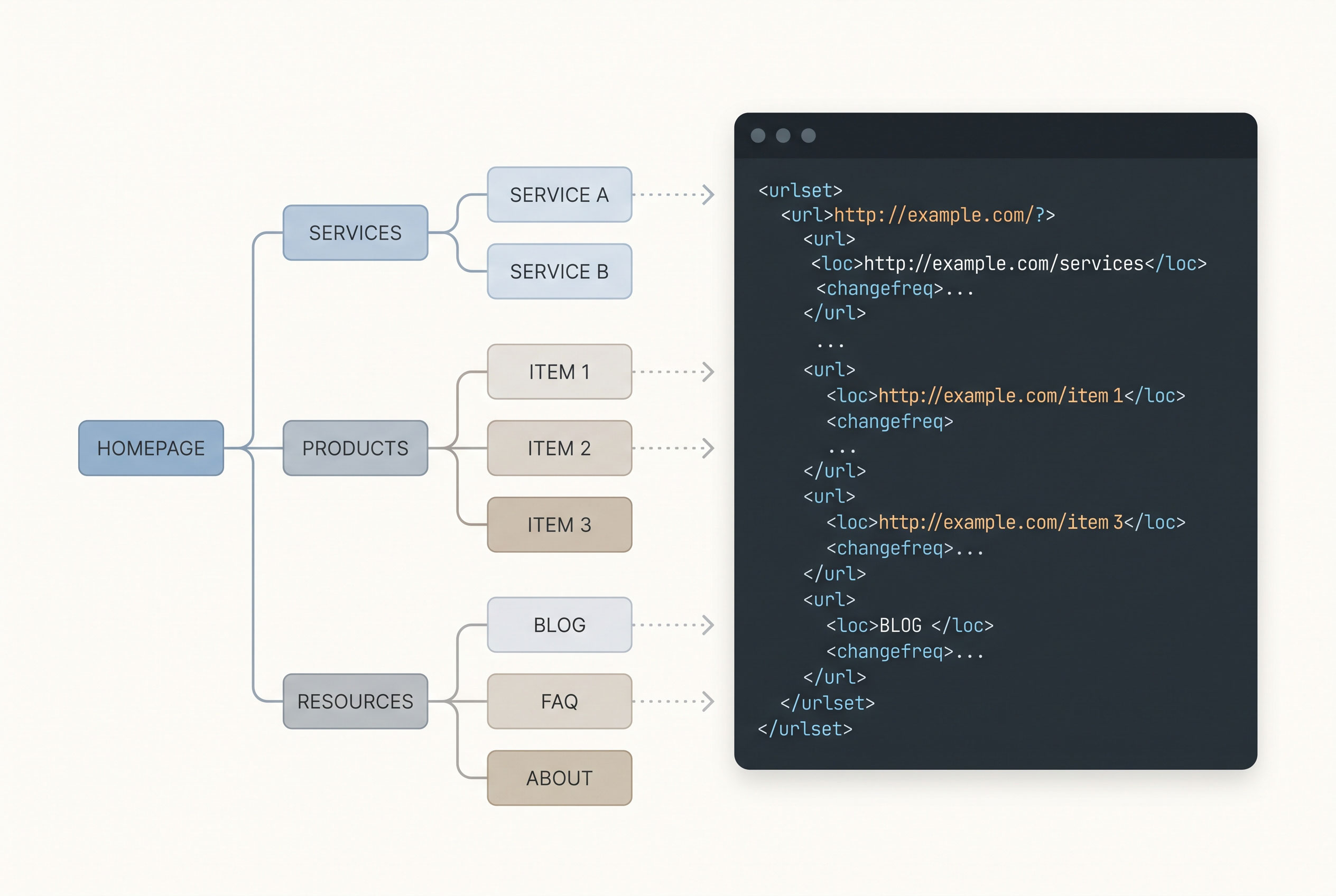1336x896 pixels.
Task: Click the http://example.com/services loc line
Action: pyautogui.click(x=1009, y=264)
